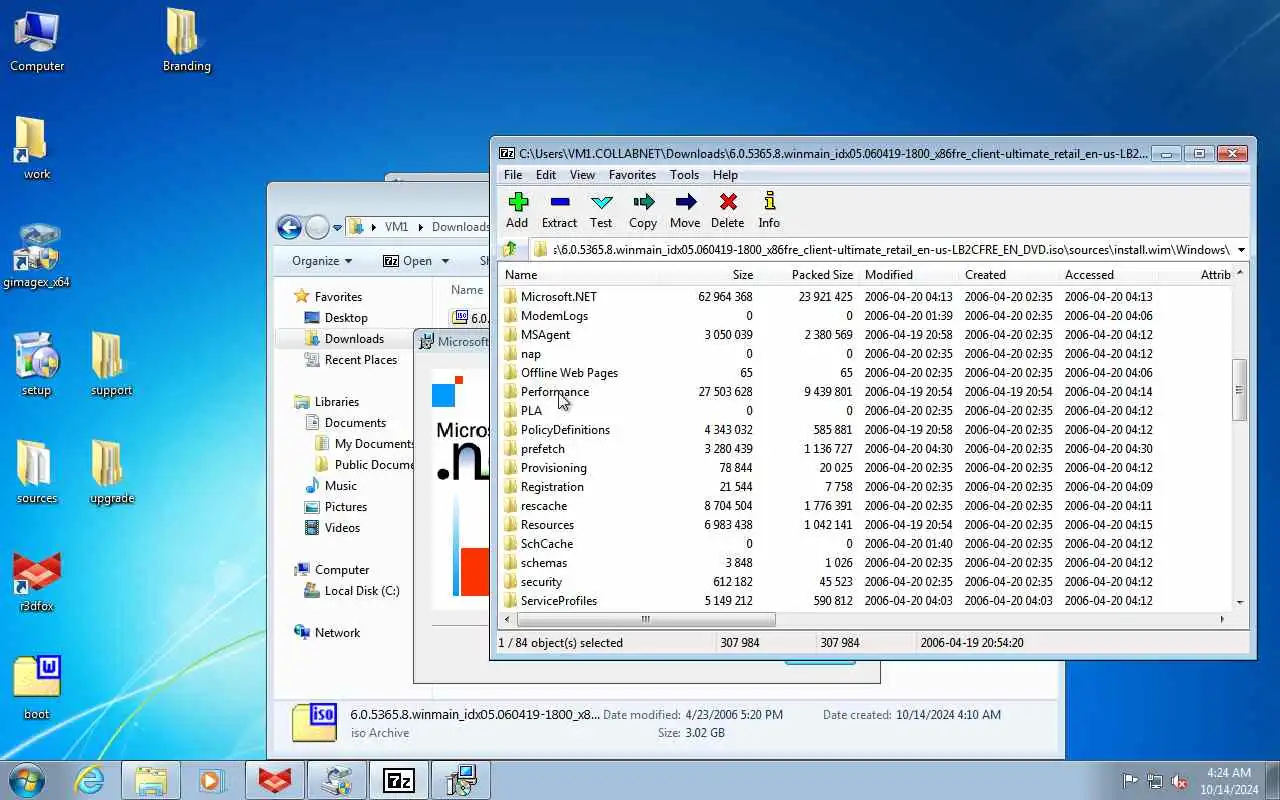Open the Info toolbar icon
This screenshot has width=1280, height=800.
click(769, 210)
